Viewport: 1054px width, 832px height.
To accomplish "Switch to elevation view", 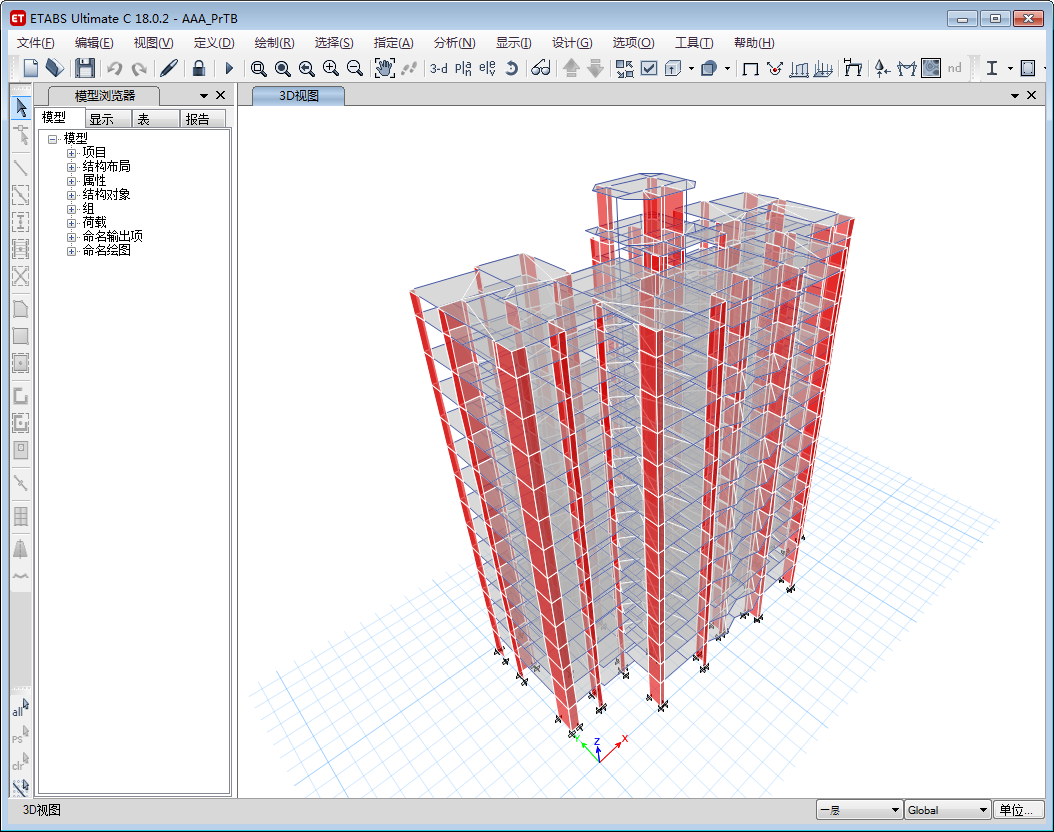I will pos(487,69).
